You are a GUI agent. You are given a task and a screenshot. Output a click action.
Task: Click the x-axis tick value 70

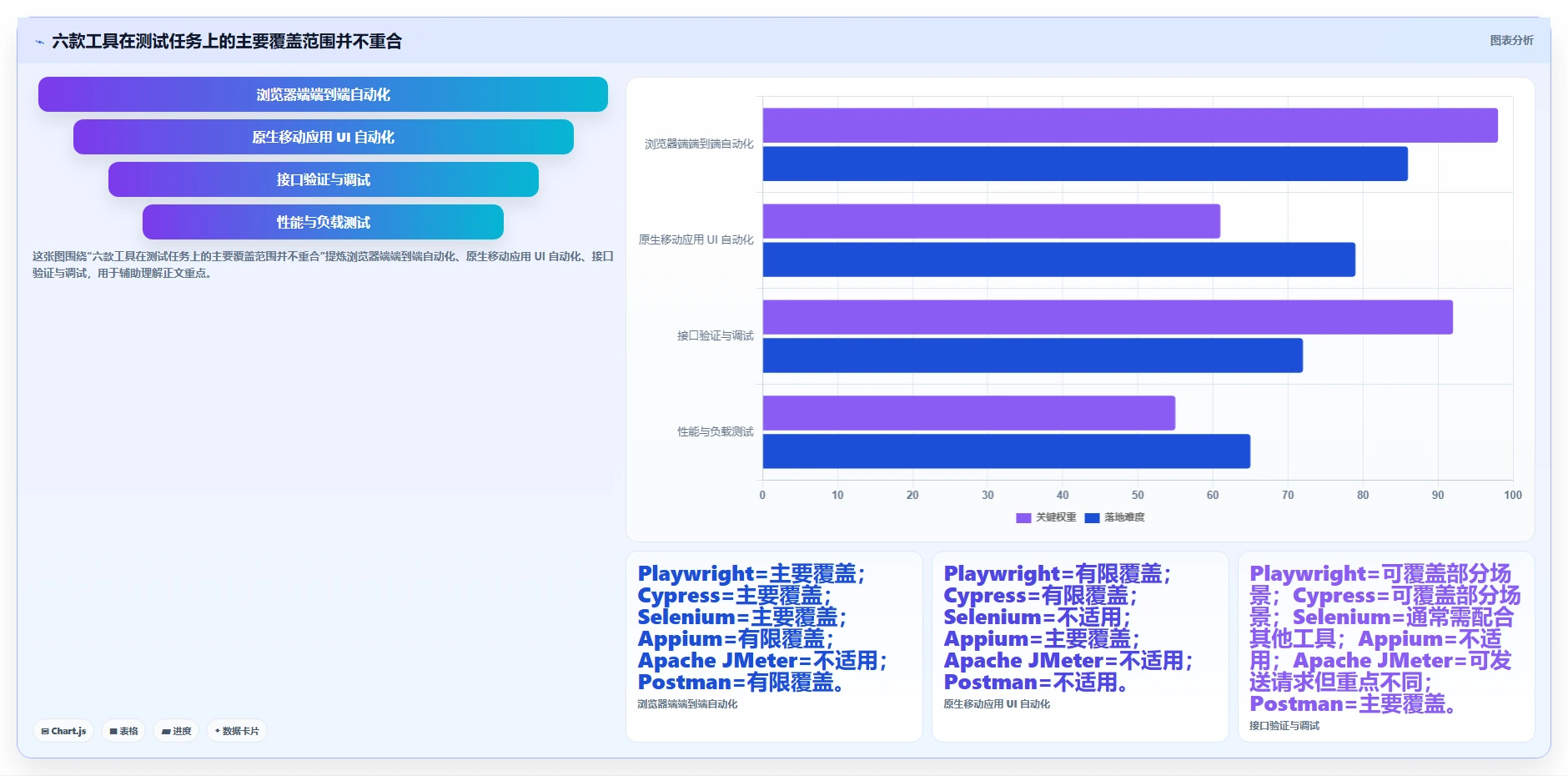coord(1288,495)
